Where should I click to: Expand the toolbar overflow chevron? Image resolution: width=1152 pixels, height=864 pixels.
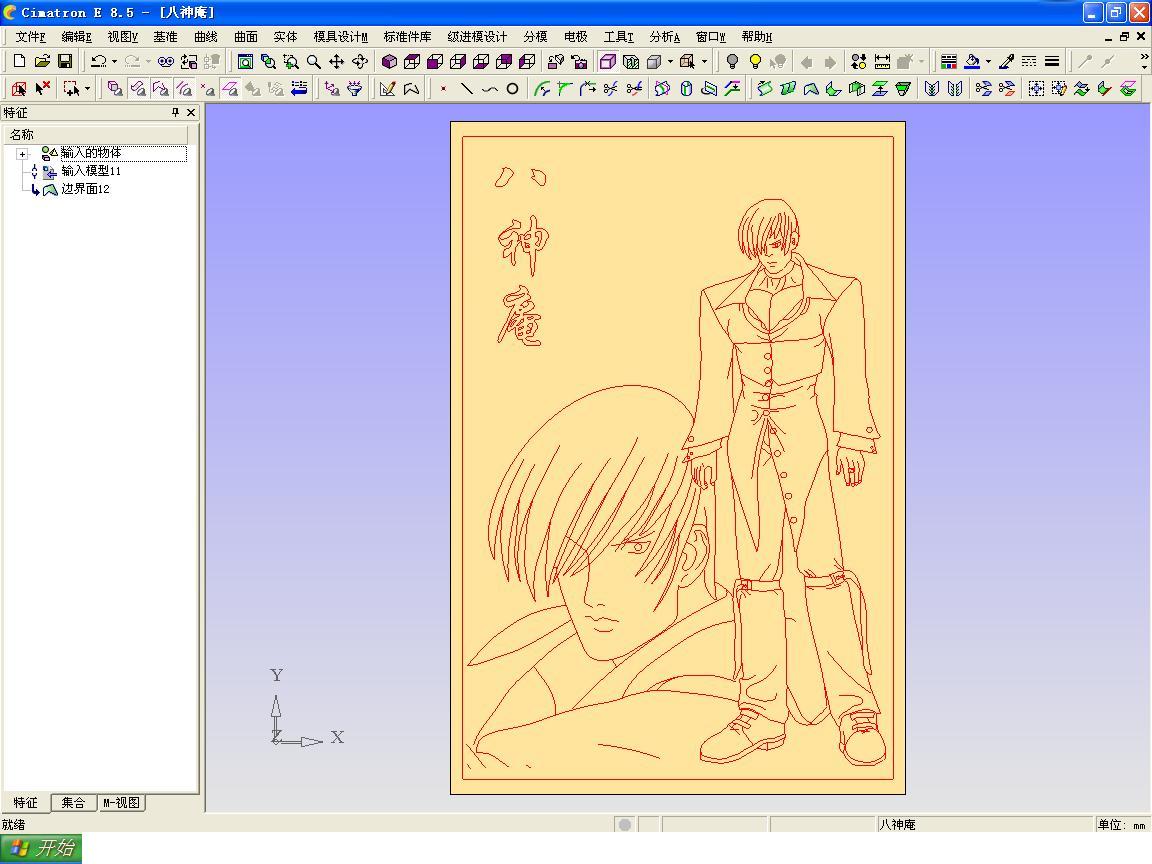click(x=1144, y=57)
